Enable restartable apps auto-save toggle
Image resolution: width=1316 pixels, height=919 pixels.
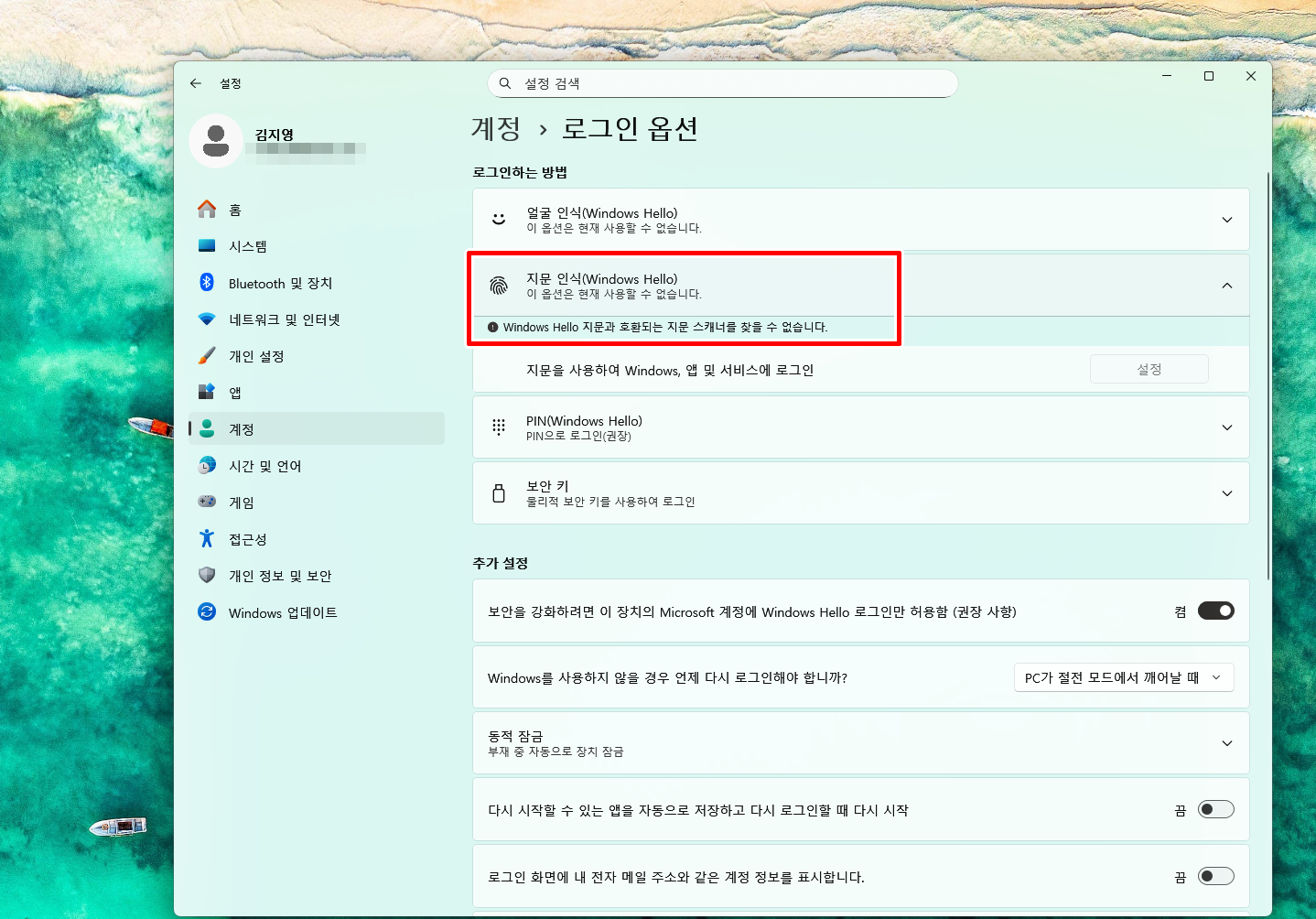(1216, 809)
